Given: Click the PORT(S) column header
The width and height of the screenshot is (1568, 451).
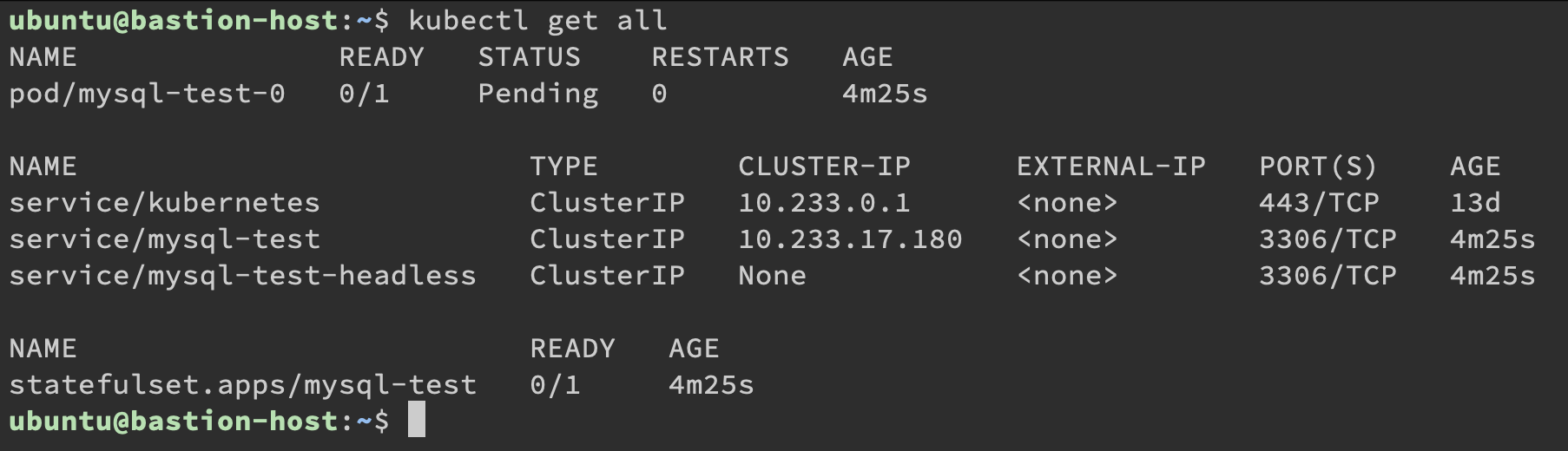Looking at the screenshot, I should (1318, 167).
